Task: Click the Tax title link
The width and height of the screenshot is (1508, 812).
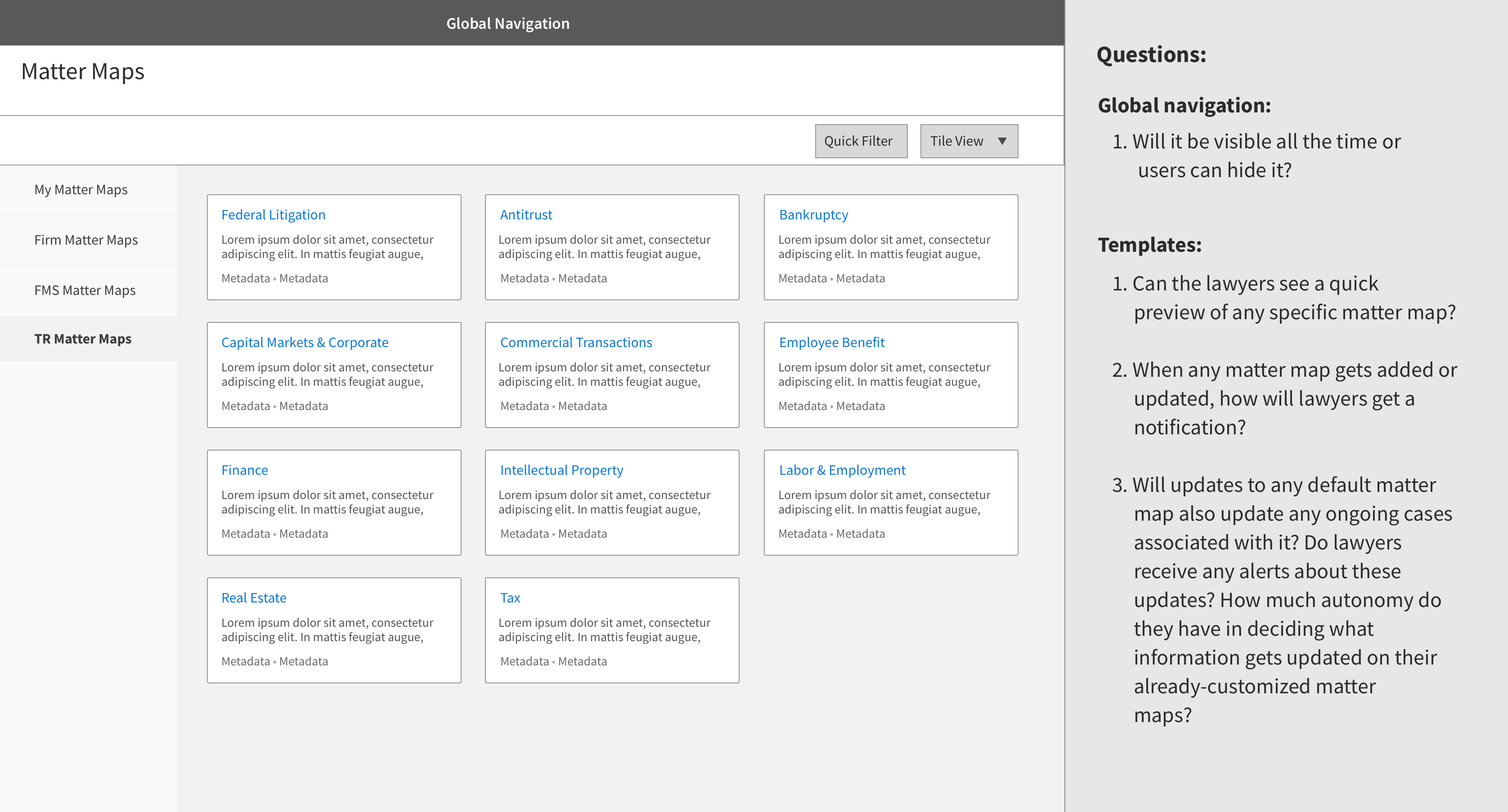Action: 510,598
